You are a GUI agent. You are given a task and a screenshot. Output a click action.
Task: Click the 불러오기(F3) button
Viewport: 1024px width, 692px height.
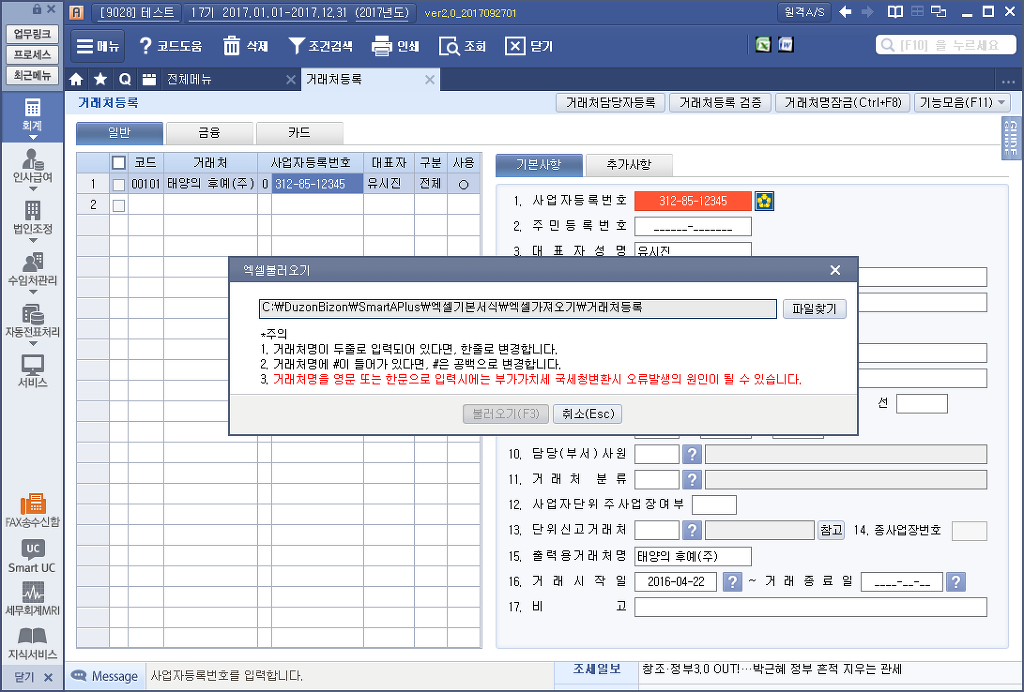coord(505,414)
